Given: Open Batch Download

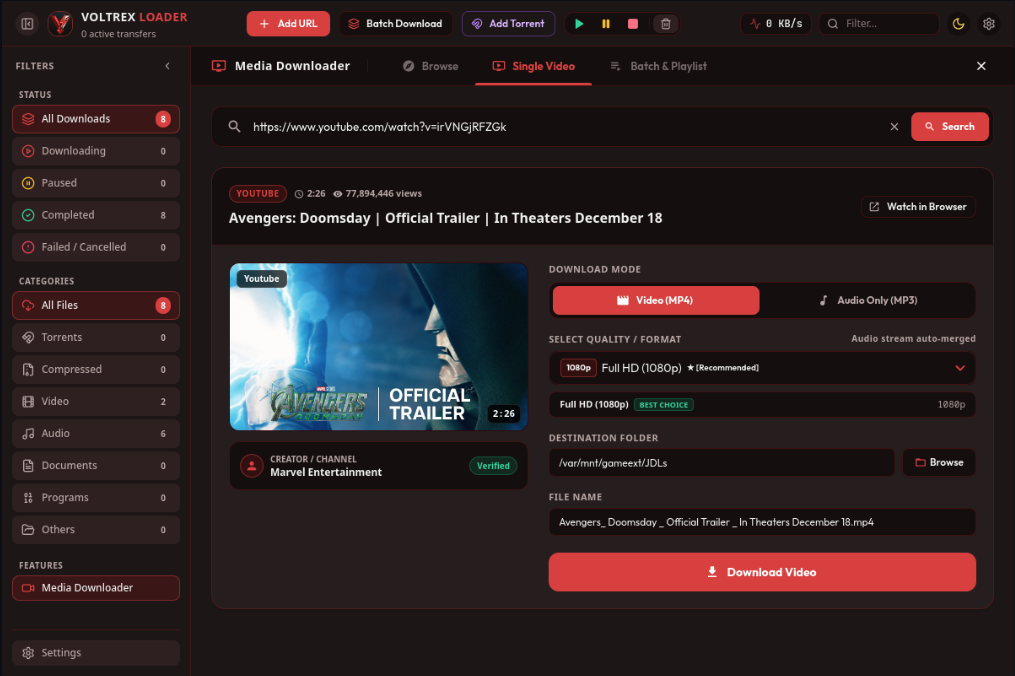Looking at the screenshot, I should tap(396, 24).
